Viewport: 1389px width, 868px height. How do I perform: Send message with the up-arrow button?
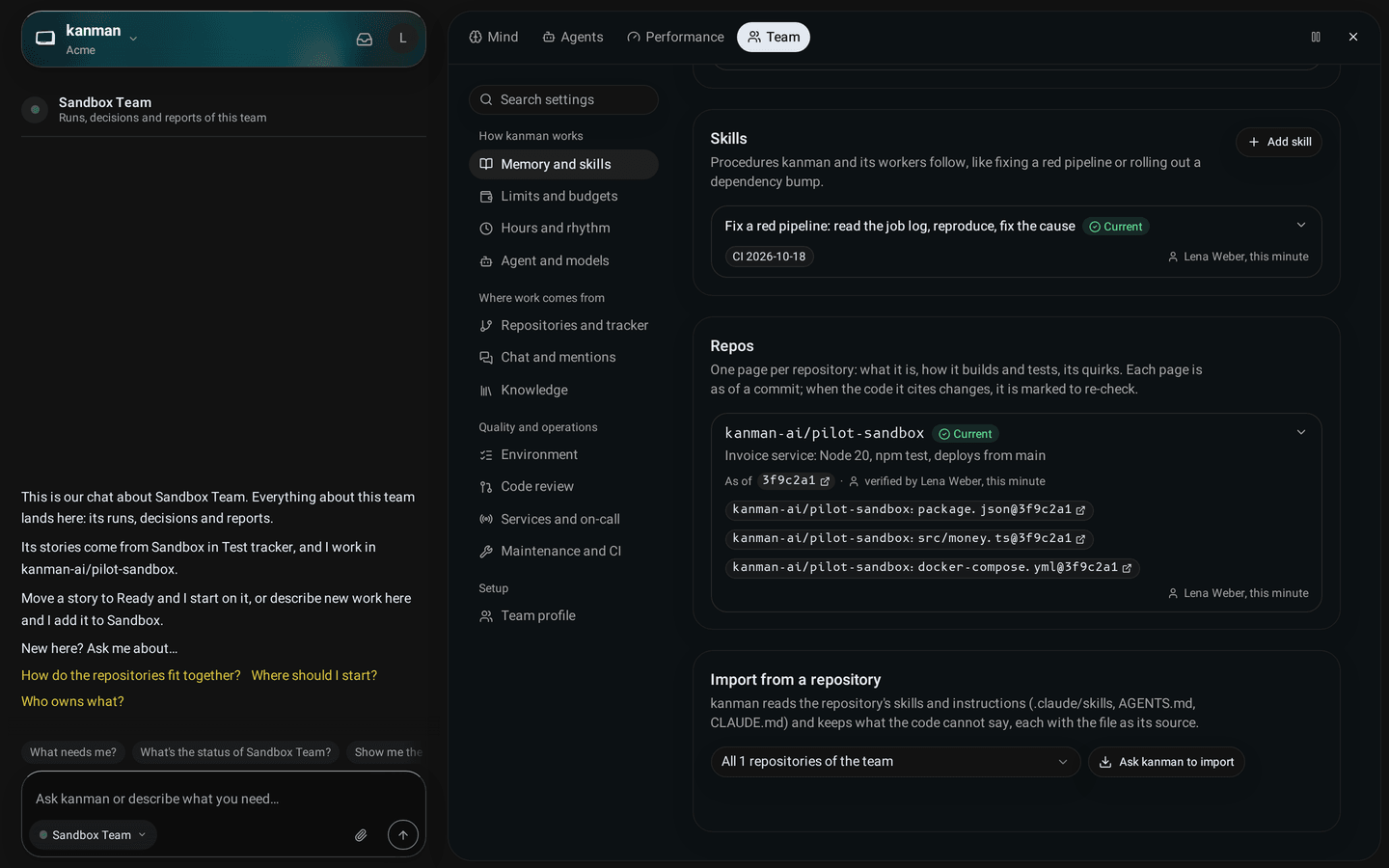(x=403, y=835)
